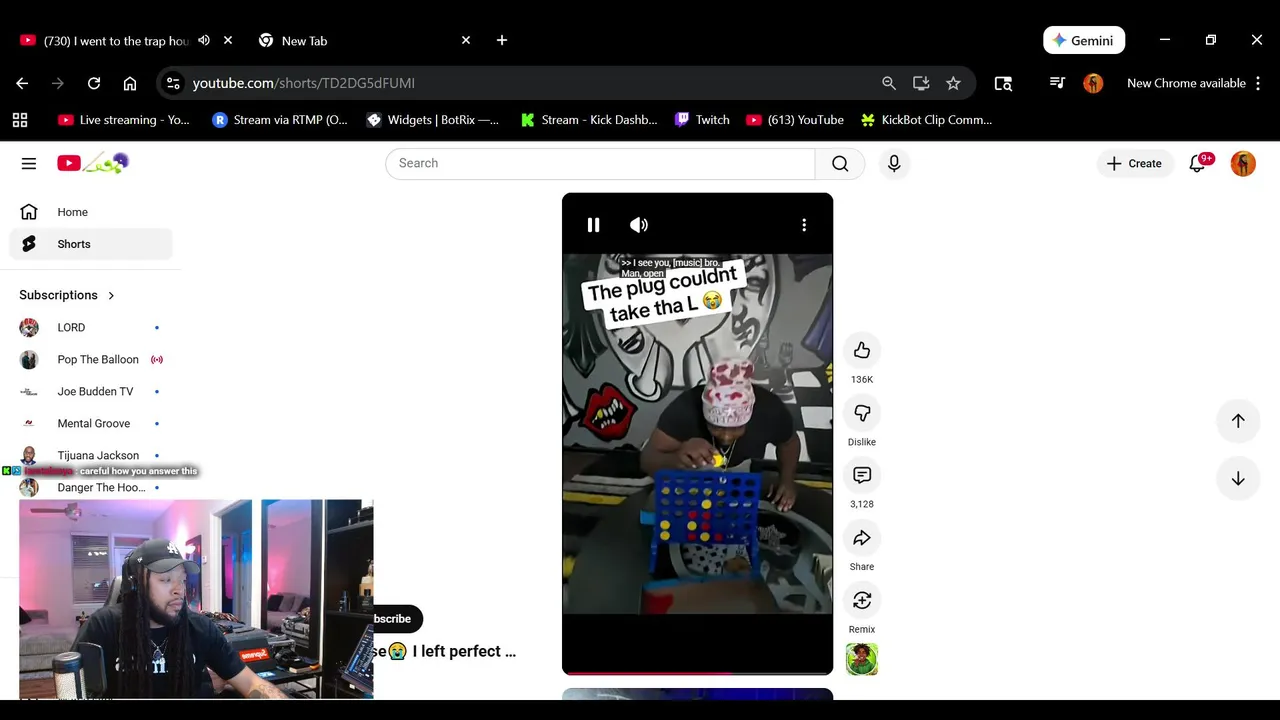Click the install app icon in address bar
Viewport: 1280px width, 720px height.
pyautogui.click(x=921, y=83)
